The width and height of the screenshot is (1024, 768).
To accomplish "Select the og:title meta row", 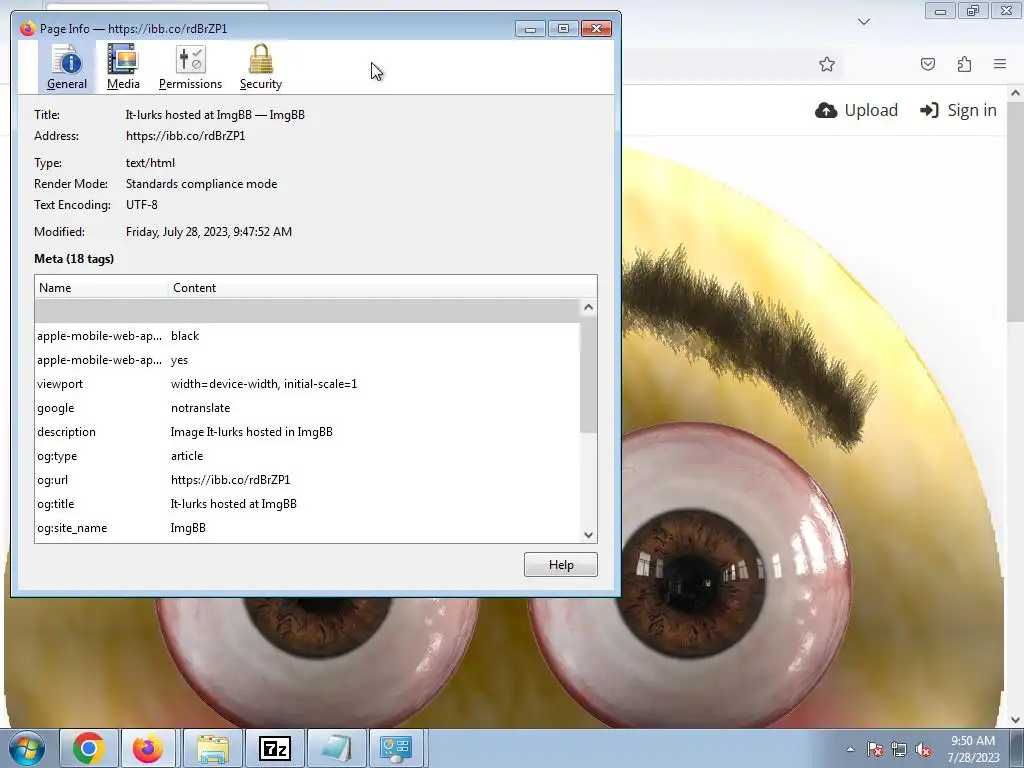I will (x=308, y=504).
